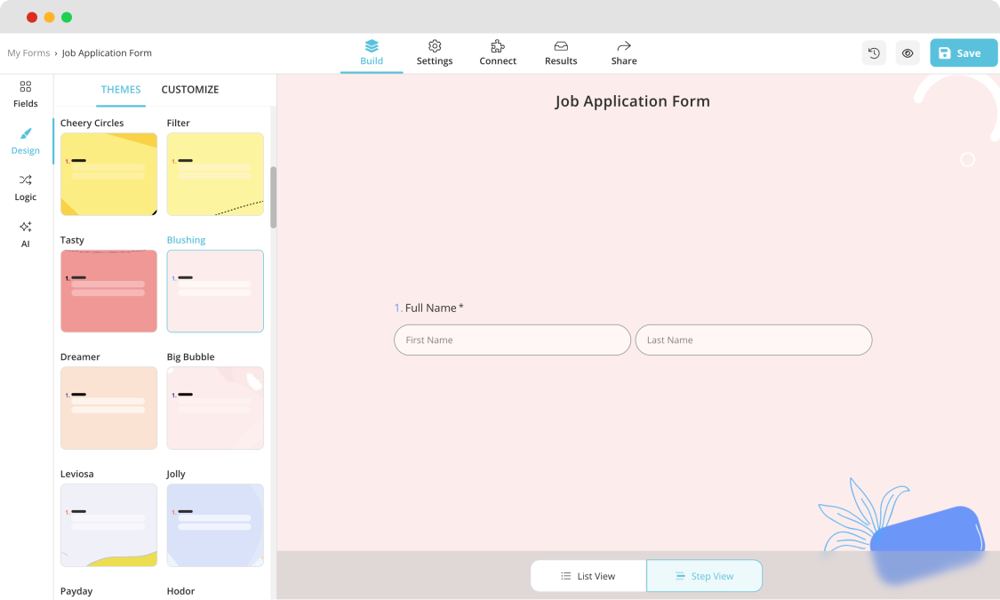Image resolution: width=1000 pixels, height=600 pixels.
Task: Open form Settings
Action: 434,52
